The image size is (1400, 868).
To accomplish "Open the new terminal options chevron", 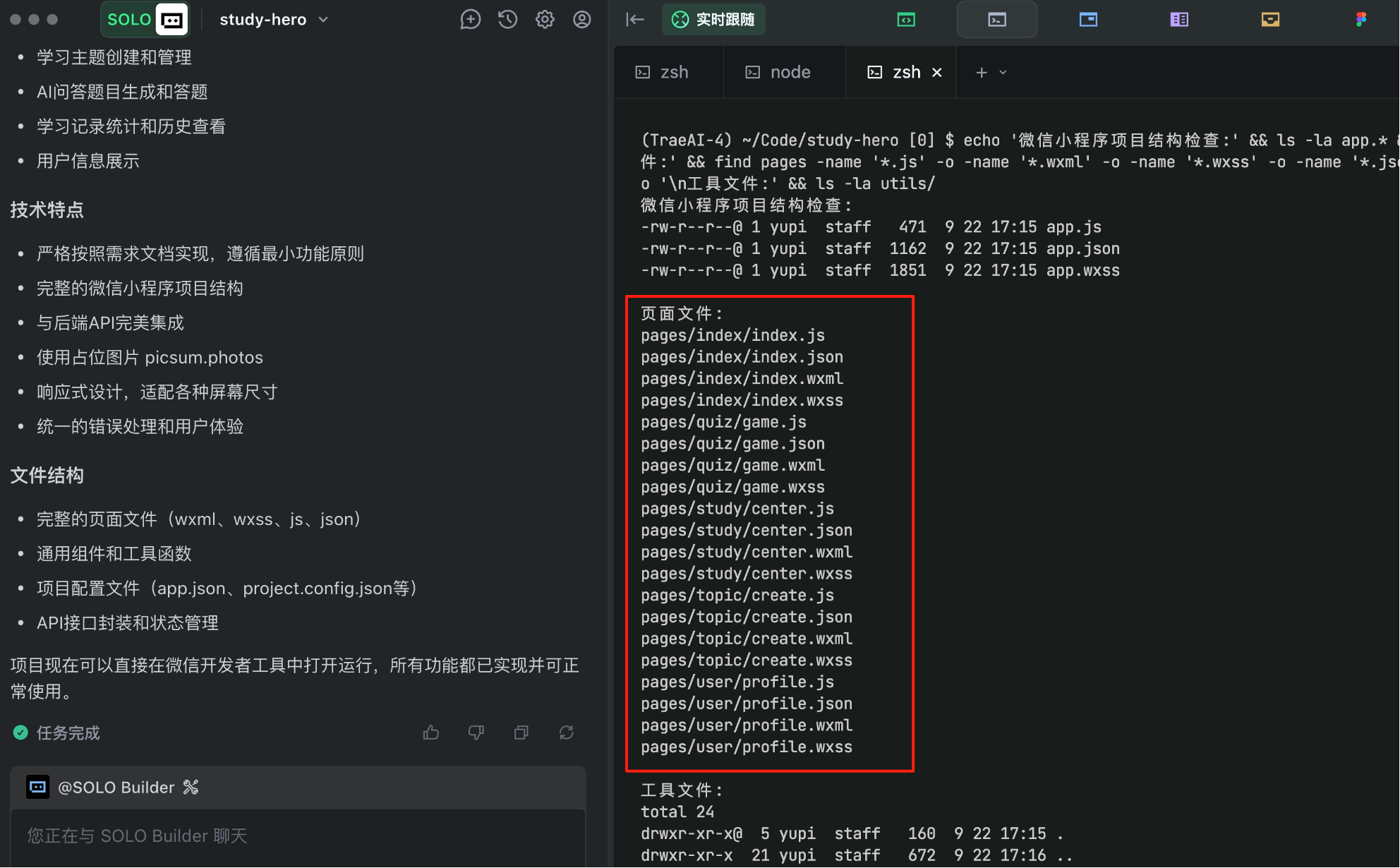I will (x=1003, y=72).
